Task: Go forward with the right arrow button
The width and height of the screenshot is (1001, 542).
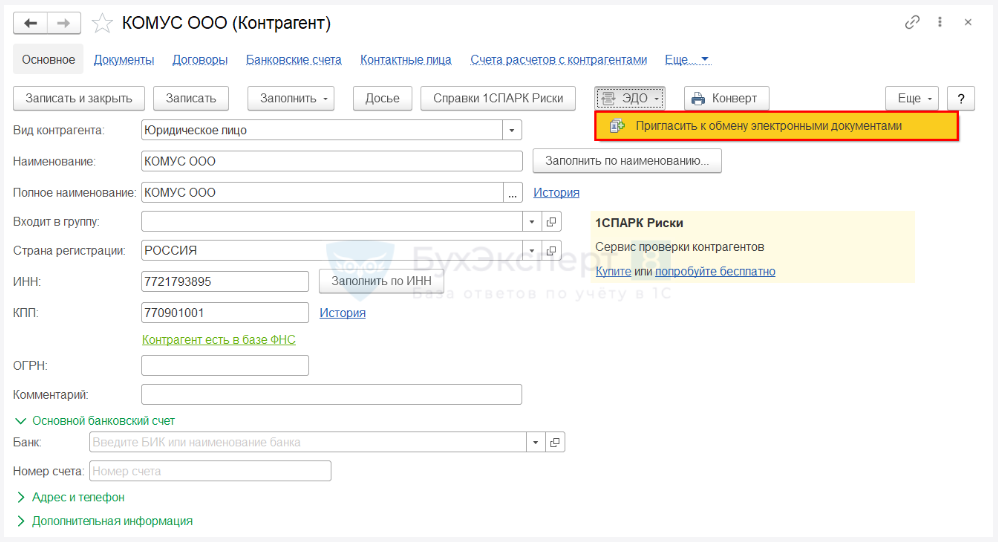Action: 64,24
